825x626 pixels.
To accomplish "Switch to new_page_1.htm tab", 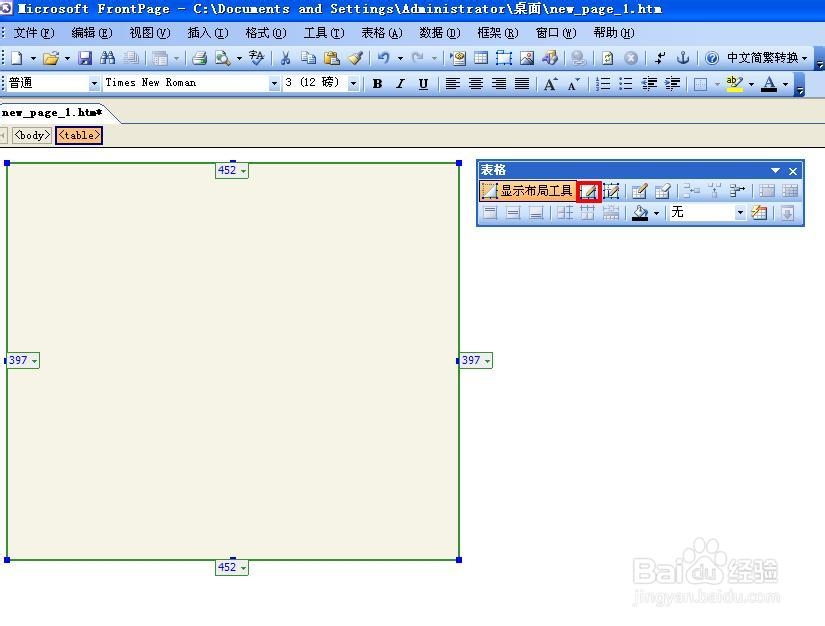I will (52, 113).
